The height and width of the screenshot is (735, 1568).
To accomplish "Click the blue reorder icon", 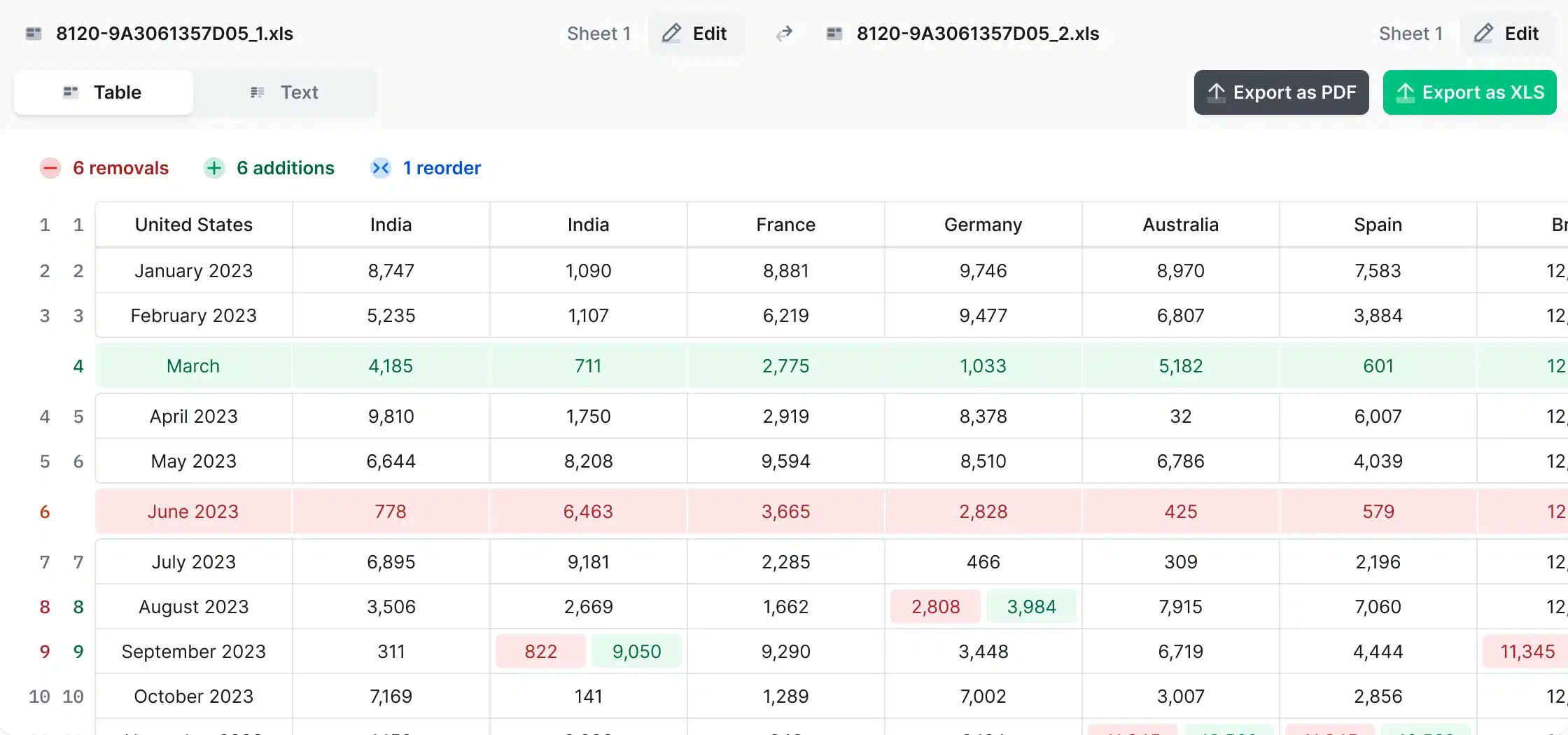I will (381, 168).
